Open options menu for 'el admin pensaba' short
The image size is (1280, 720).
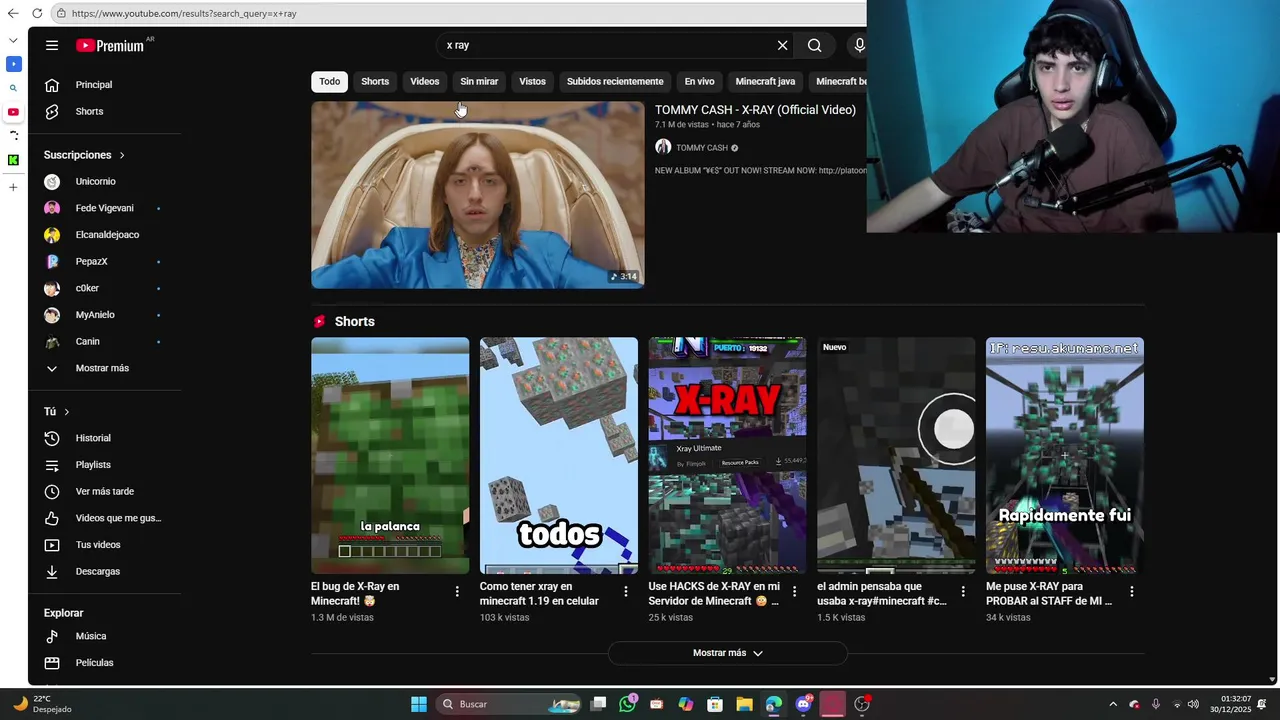click(x=963, y=592)
